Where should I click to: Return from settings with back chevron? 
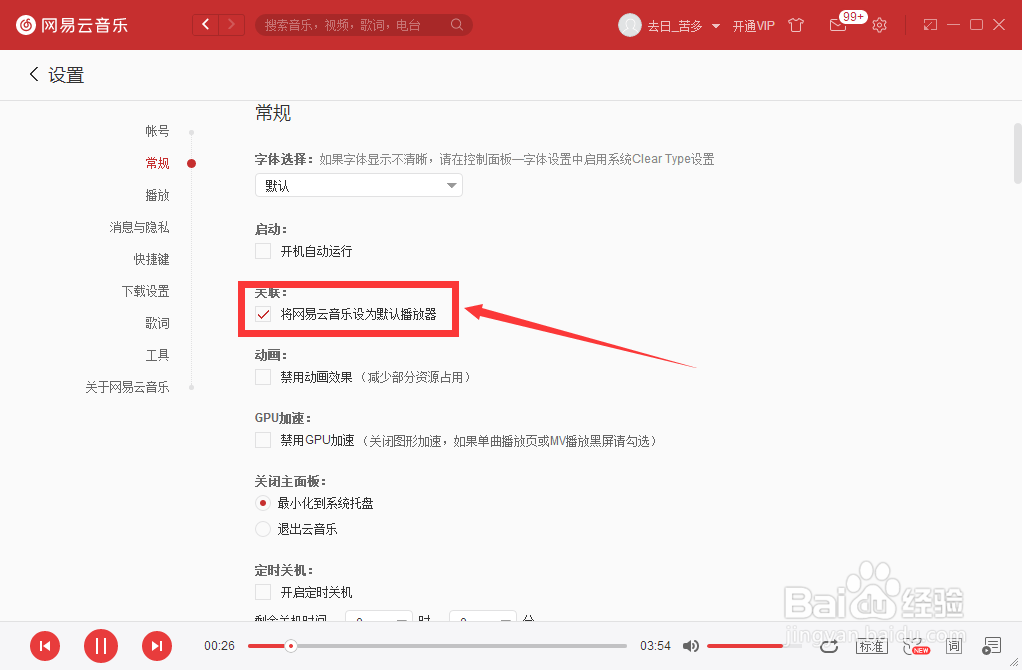pos(34,74)
